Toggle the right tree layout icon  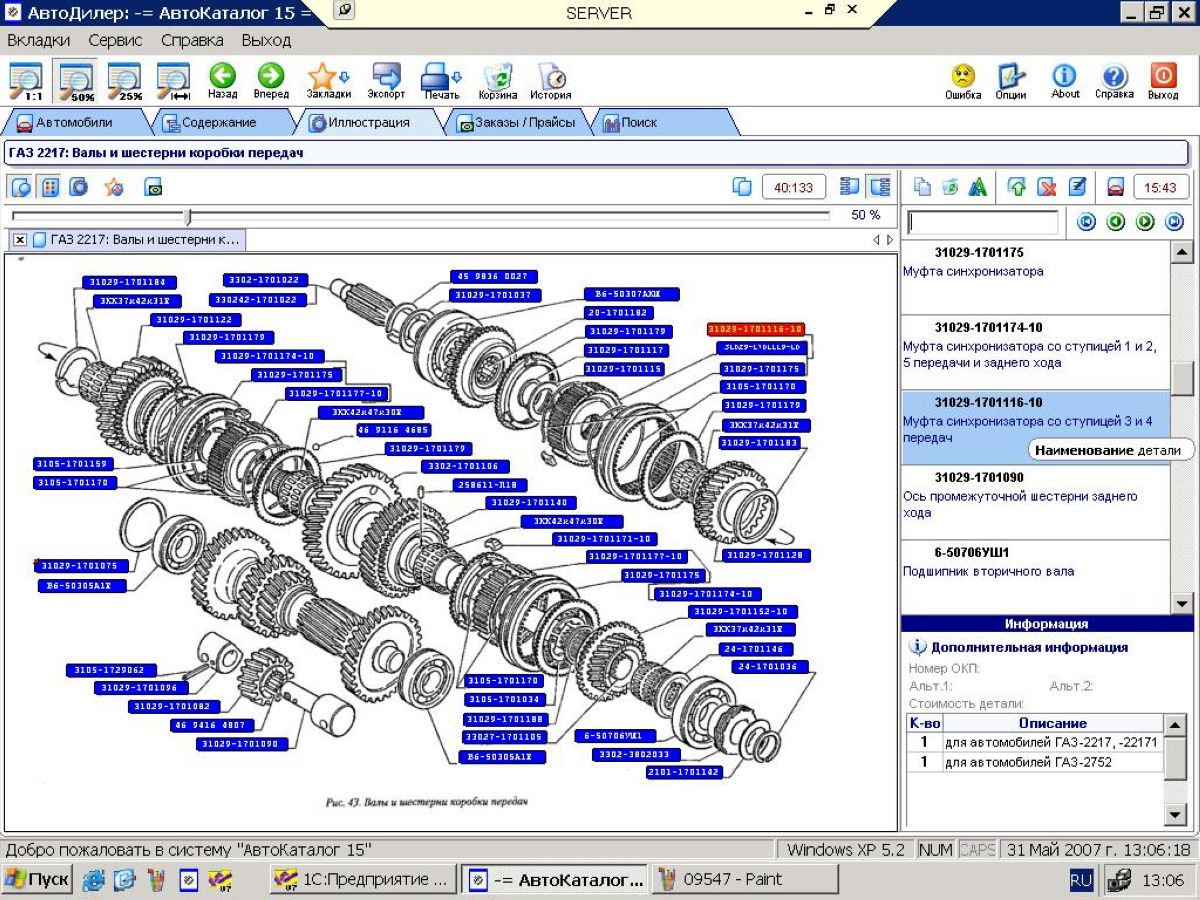880,186
